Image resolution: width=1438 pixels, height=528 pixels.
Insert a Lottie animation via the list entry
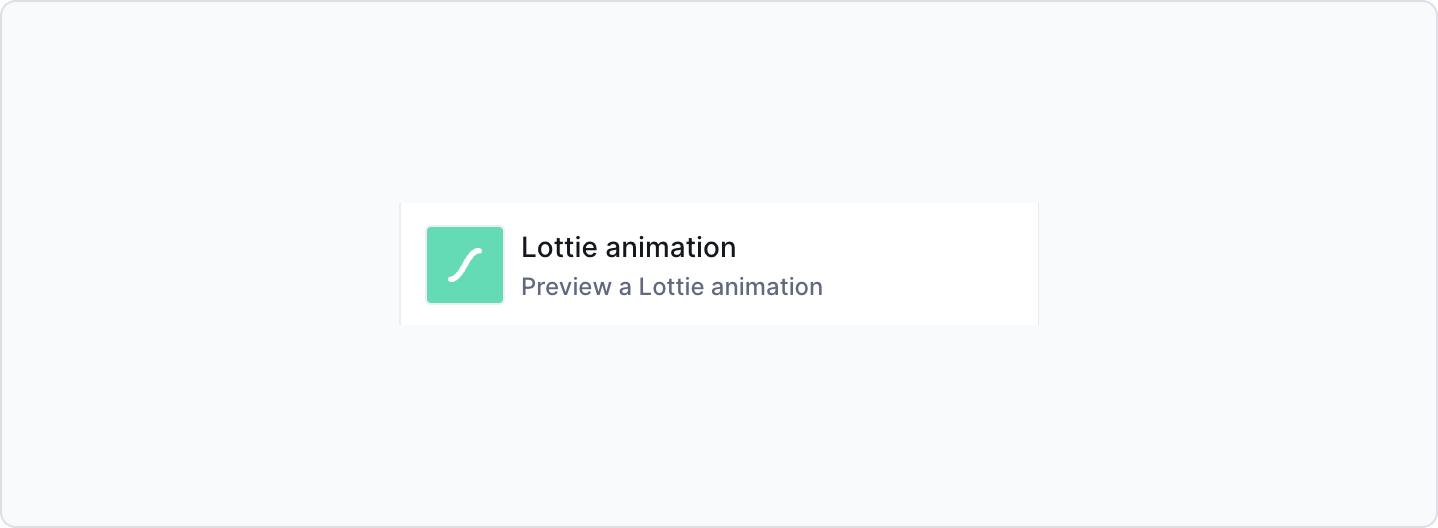coord(719,264)
